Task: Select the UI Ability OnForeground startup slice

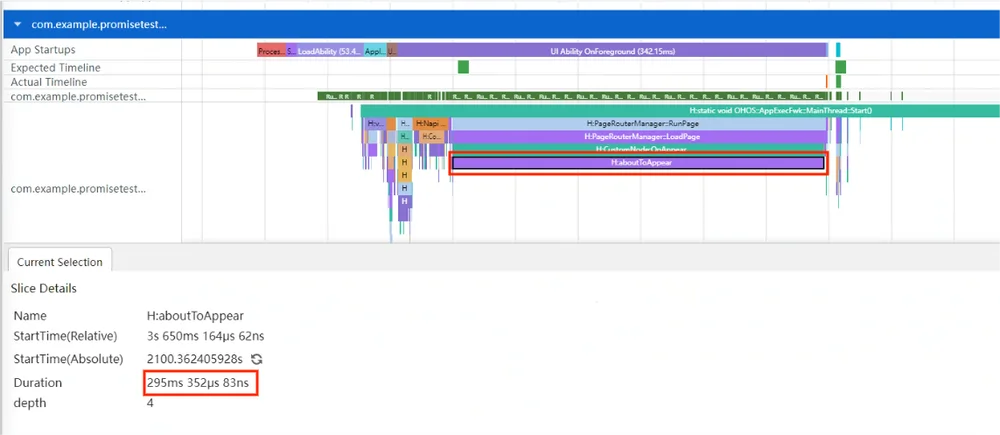Action: [613, 51]
